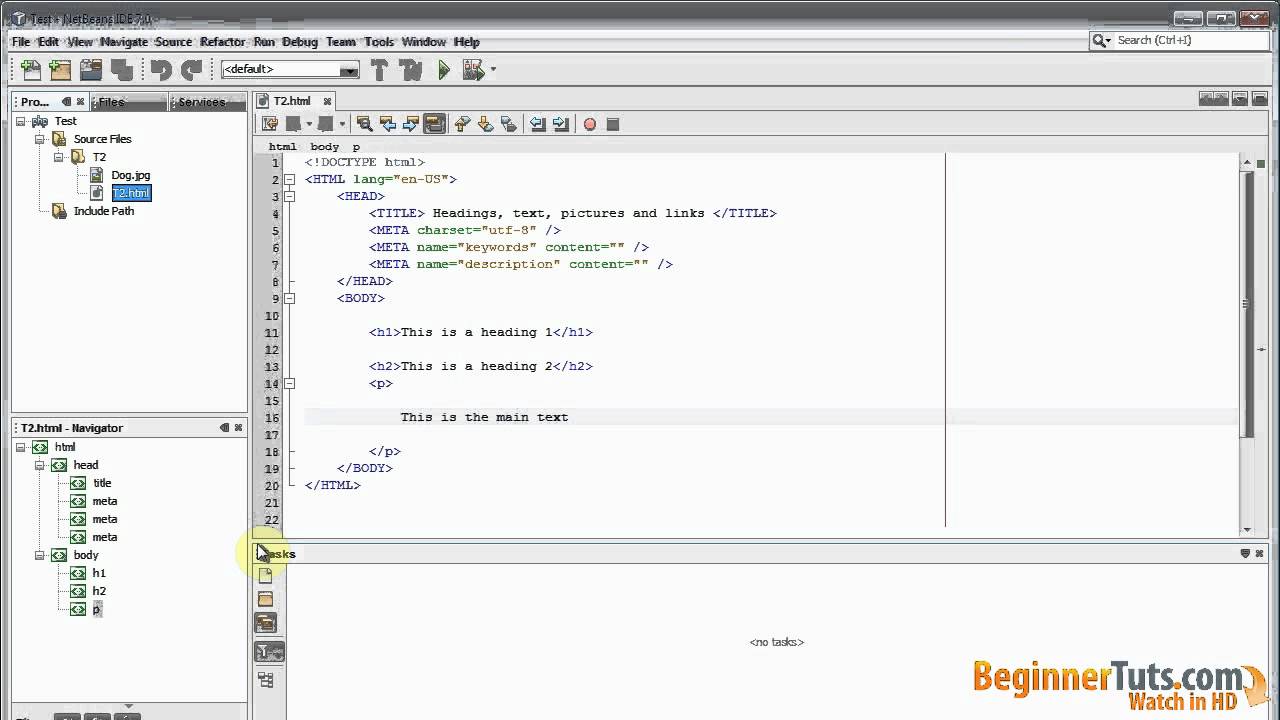
Task: Toggle the Tasks filter funnel button
Action: [x=269, y=652]
